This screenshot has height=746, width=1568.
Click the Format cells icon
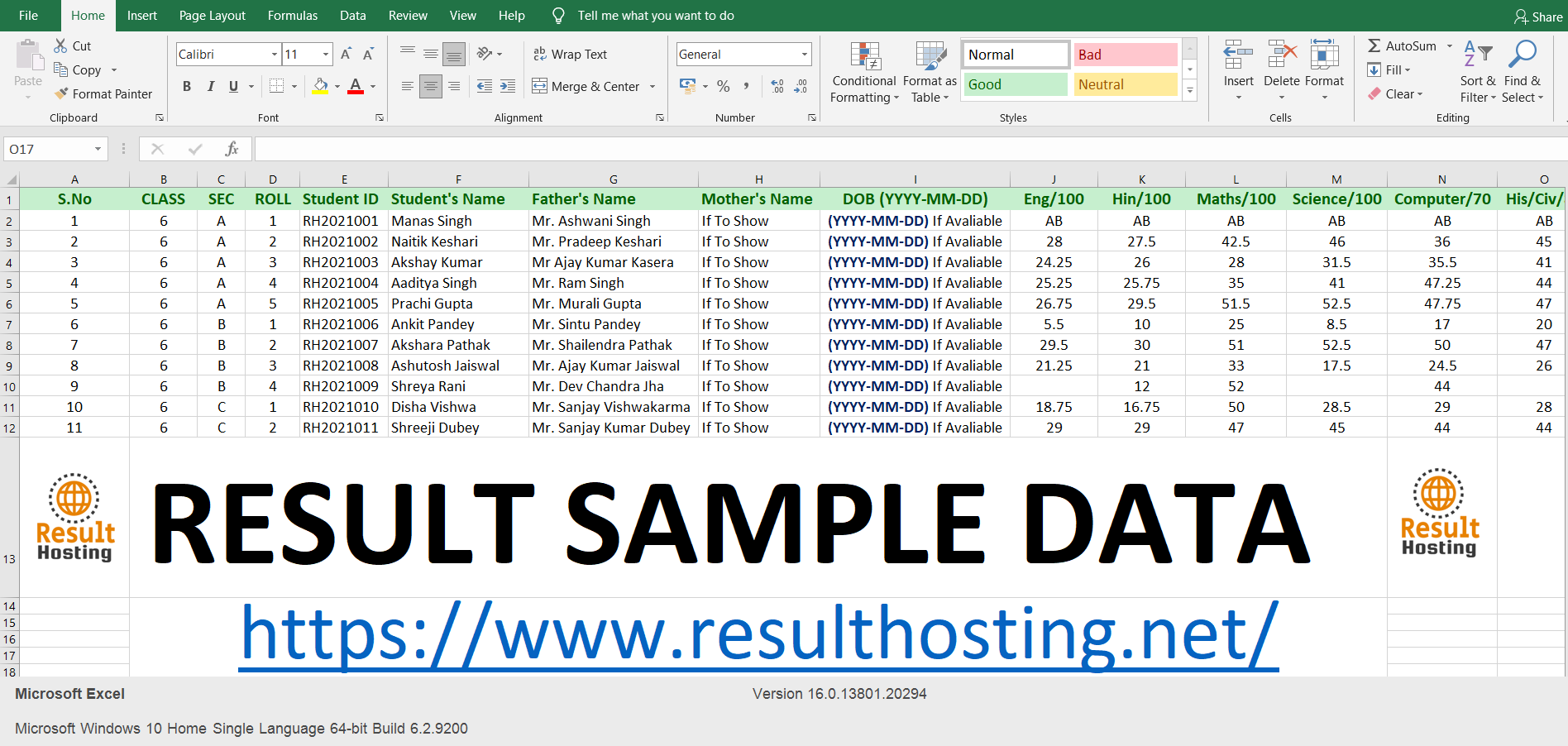(x=1324, y=55)
